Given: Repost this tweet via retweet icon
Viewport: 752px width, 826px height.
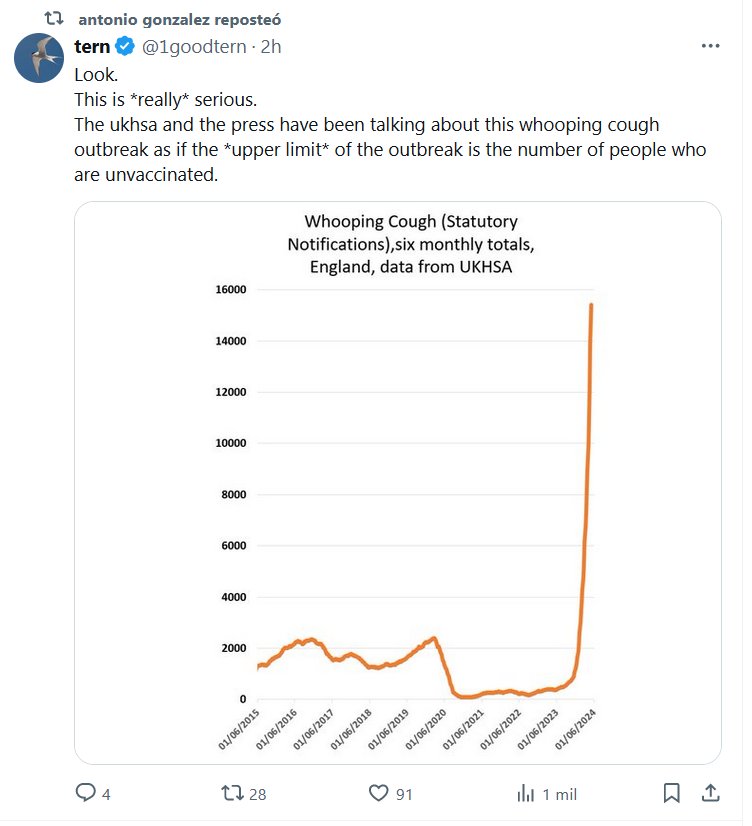Looking at the screenshot, I should (232, 793).
